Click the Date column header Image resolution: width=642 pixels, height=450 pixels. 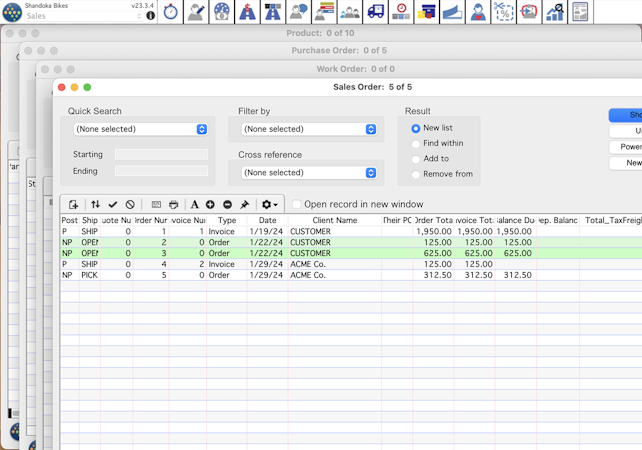(x=267, y=220)
